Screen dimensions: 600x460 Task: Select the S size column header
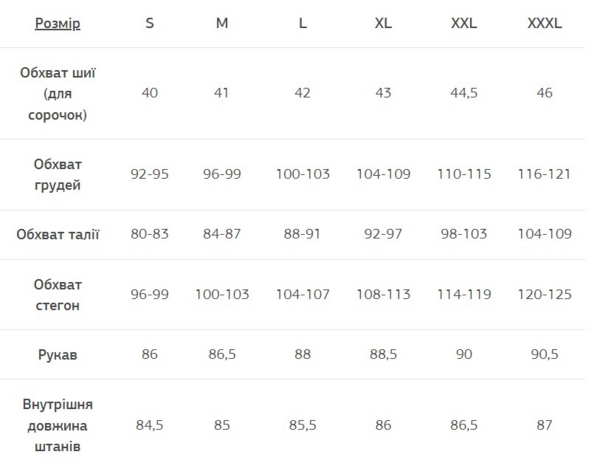point(150,23)
